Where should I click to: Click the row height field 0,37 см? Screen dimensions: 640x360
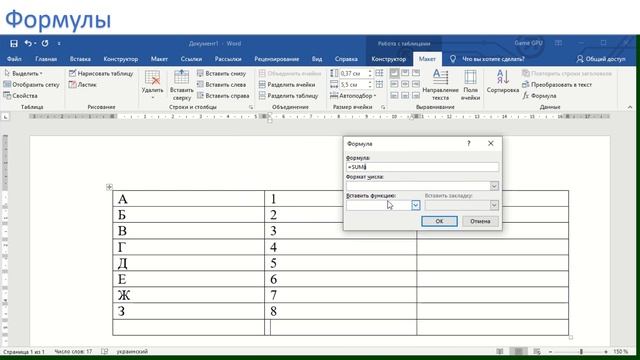[x=353, y=73]
